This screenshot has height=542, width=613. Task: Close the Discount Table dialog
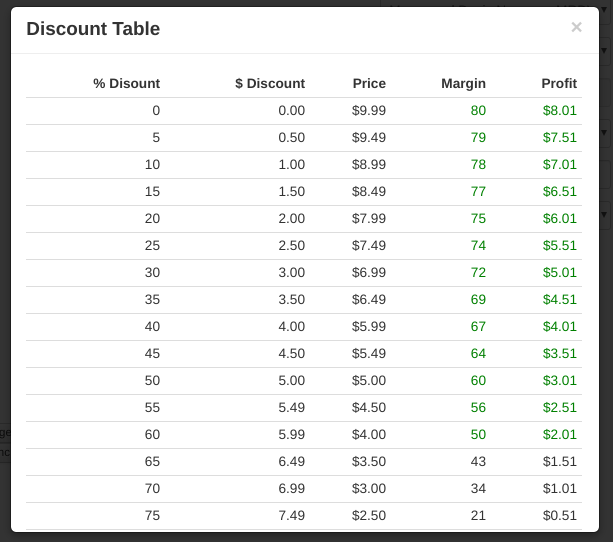(576, 28)
